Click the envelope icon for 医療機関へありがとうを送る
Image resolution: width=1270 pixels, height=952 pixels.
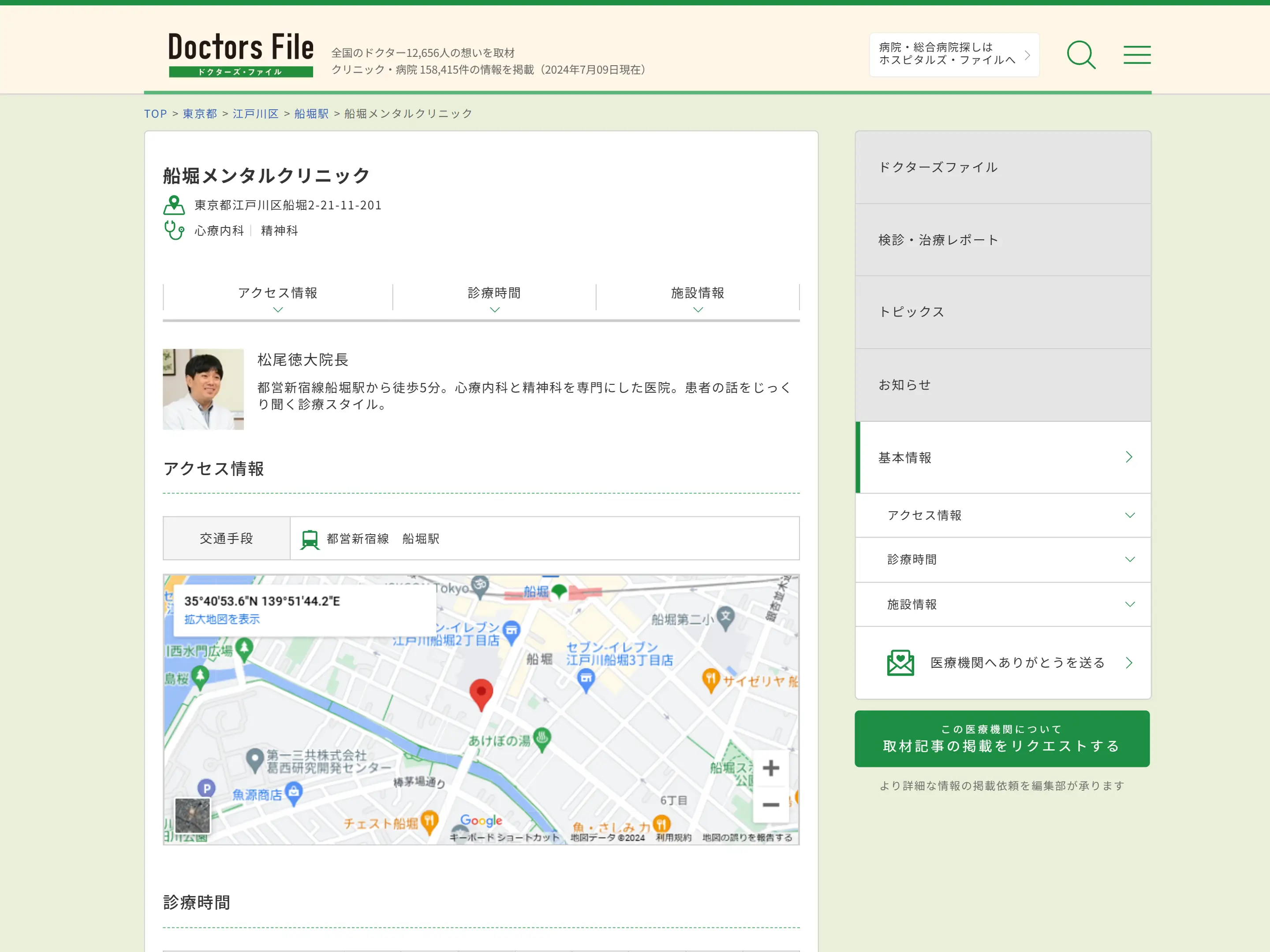pos(900,663)
